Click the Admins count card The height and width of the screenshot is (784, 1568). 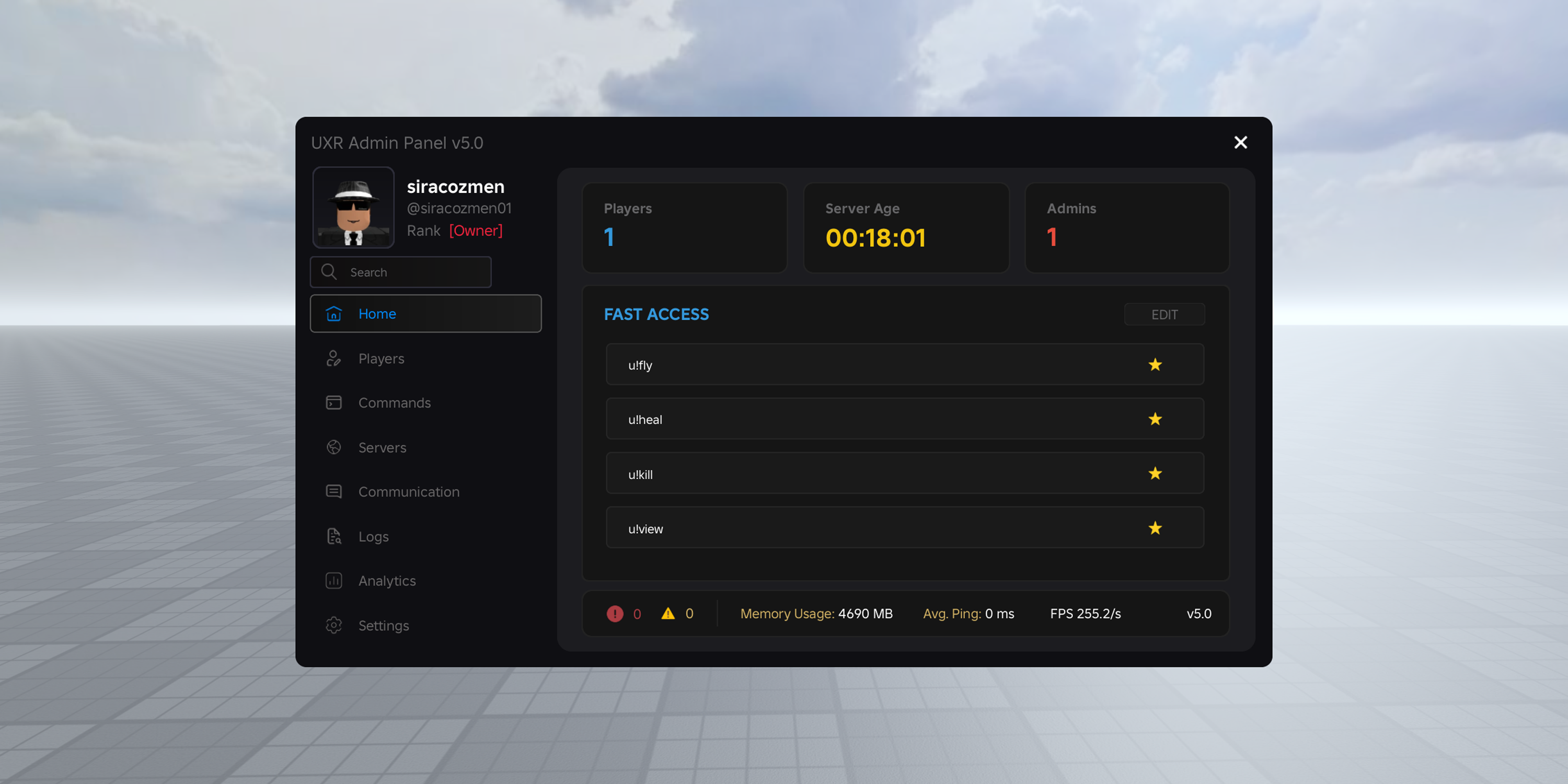click(1127, 228)
